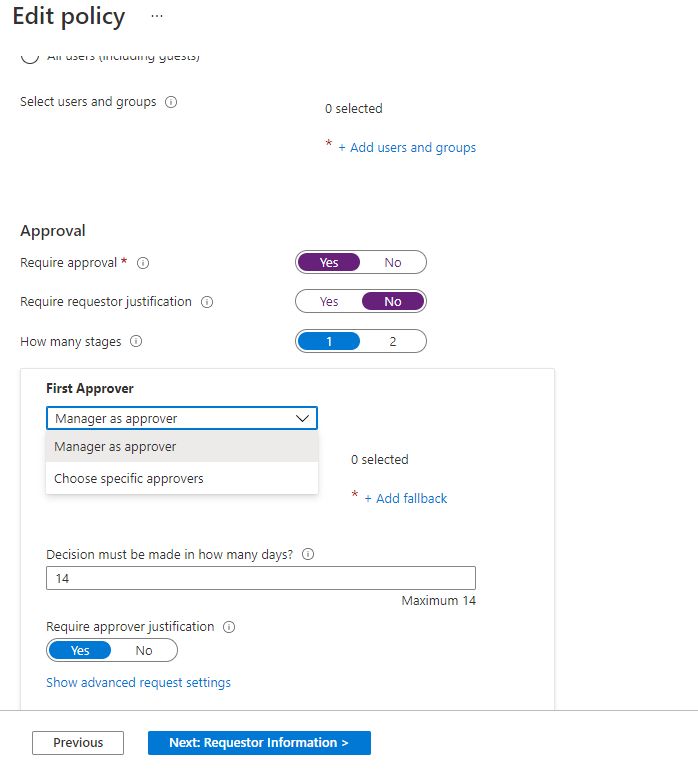This screenshot has height=769, width=698.
Task: Click info icon next to decision days question
Action: [308, 555]
